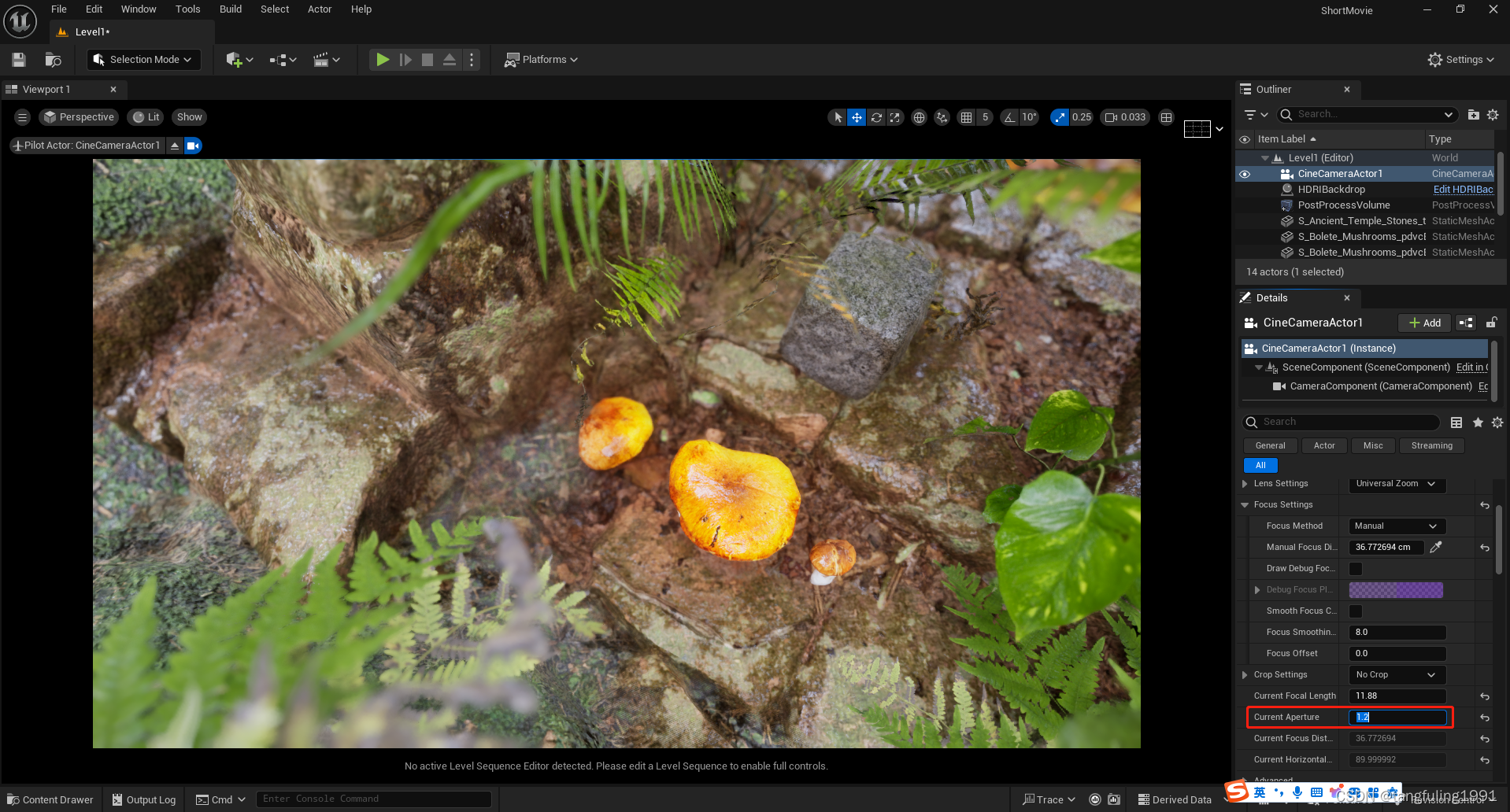This screenshot has width=1510, height=812.
Task: Click the Eject toolbar button
Action: click(x=450, y=60)
